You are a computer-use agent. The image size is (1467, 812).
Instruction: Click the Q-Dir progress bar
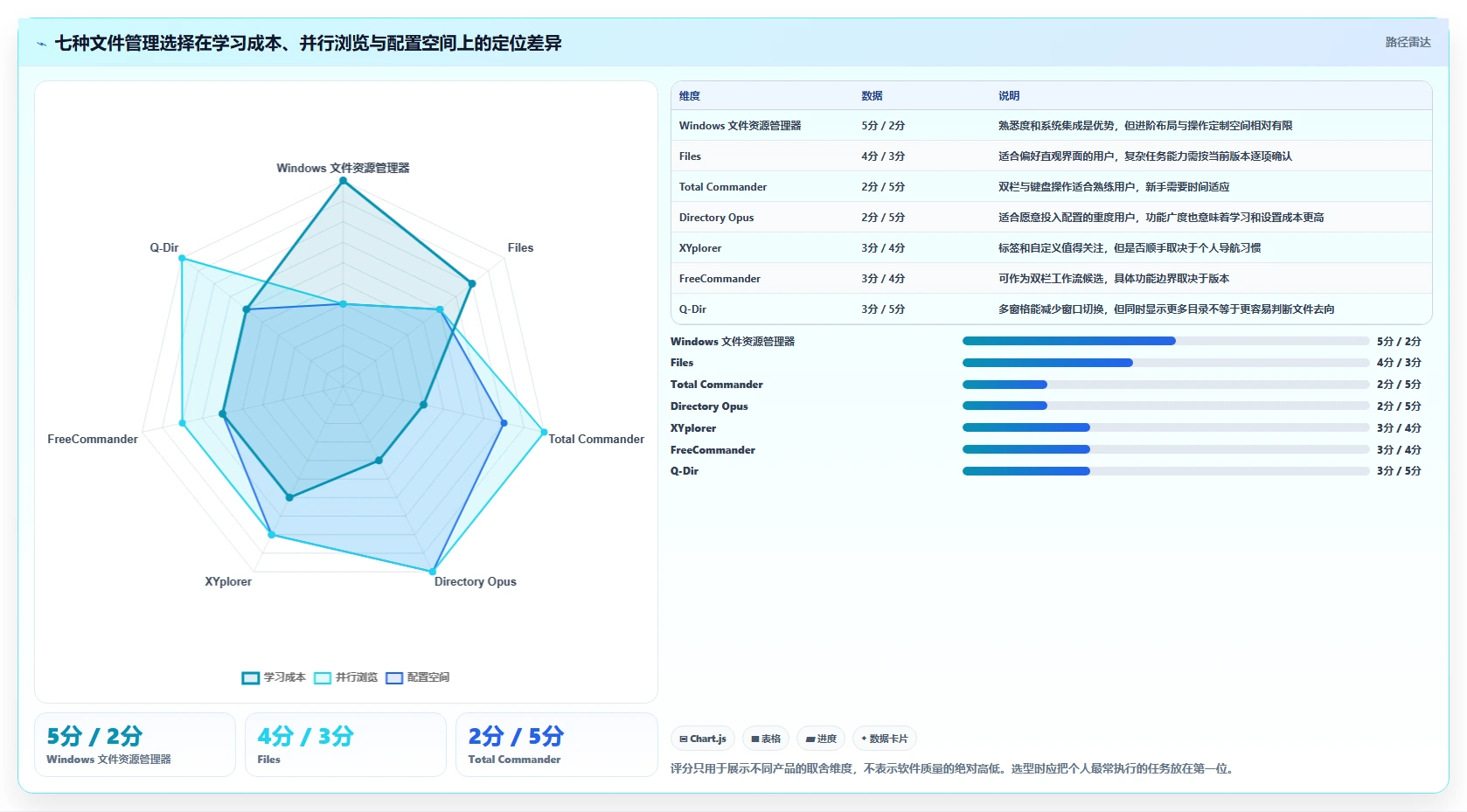1165,471
